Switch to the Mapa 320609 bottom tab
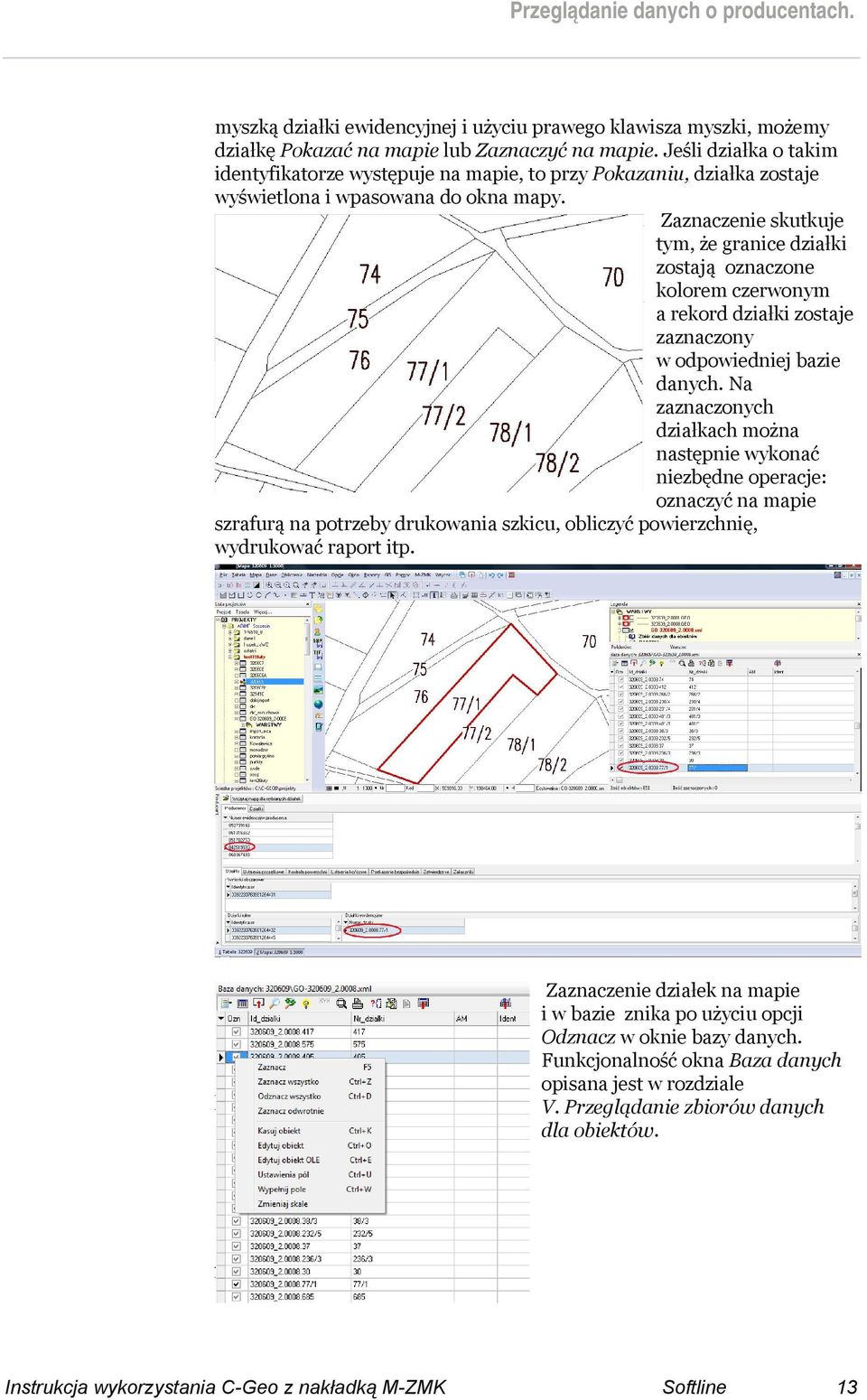This screenshot has width=867, height=1400. (280, 951)
